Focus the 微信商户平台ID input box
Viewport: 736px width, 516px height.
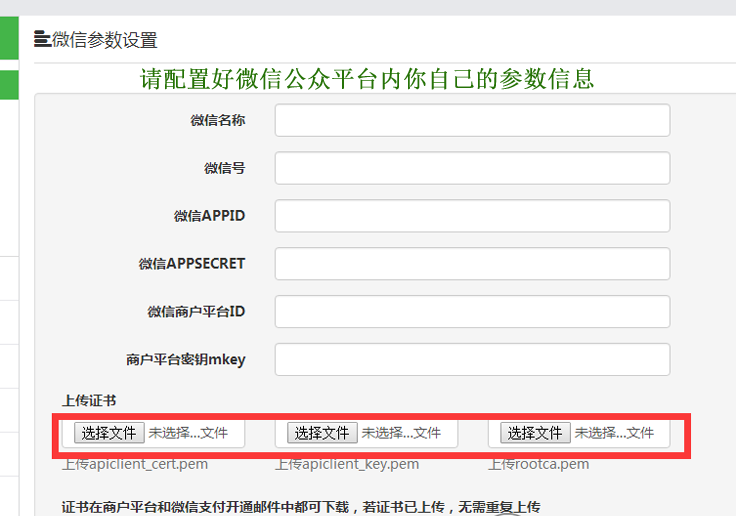472,312
